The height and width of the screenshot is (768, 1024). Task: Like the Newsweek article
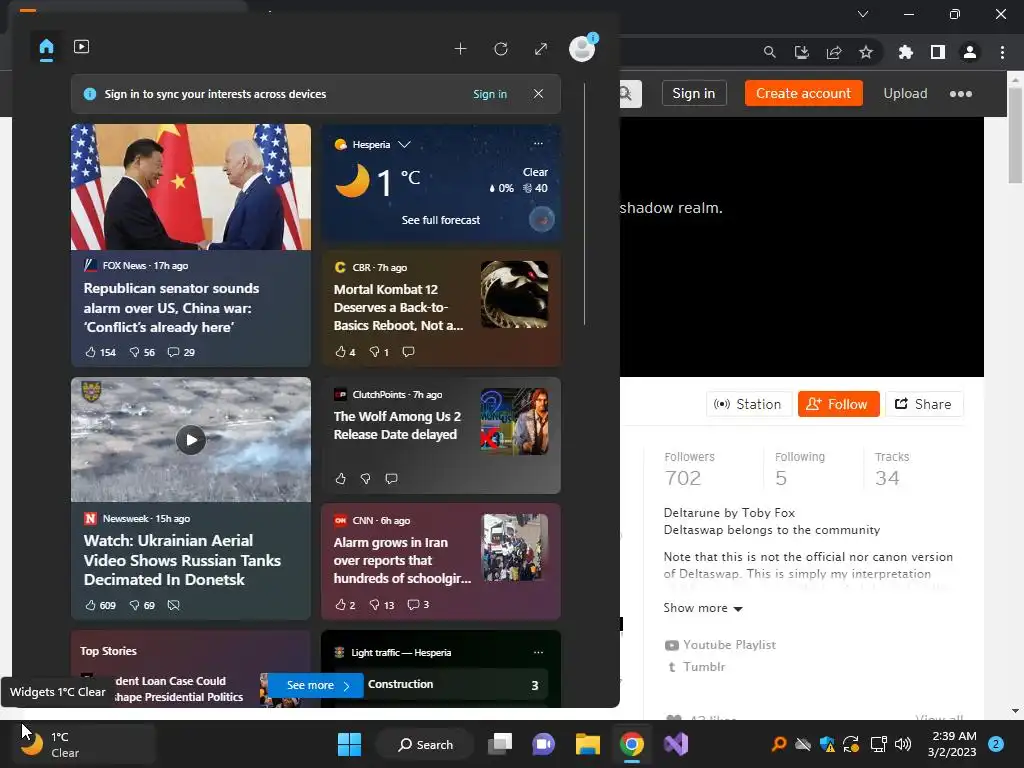100,605
